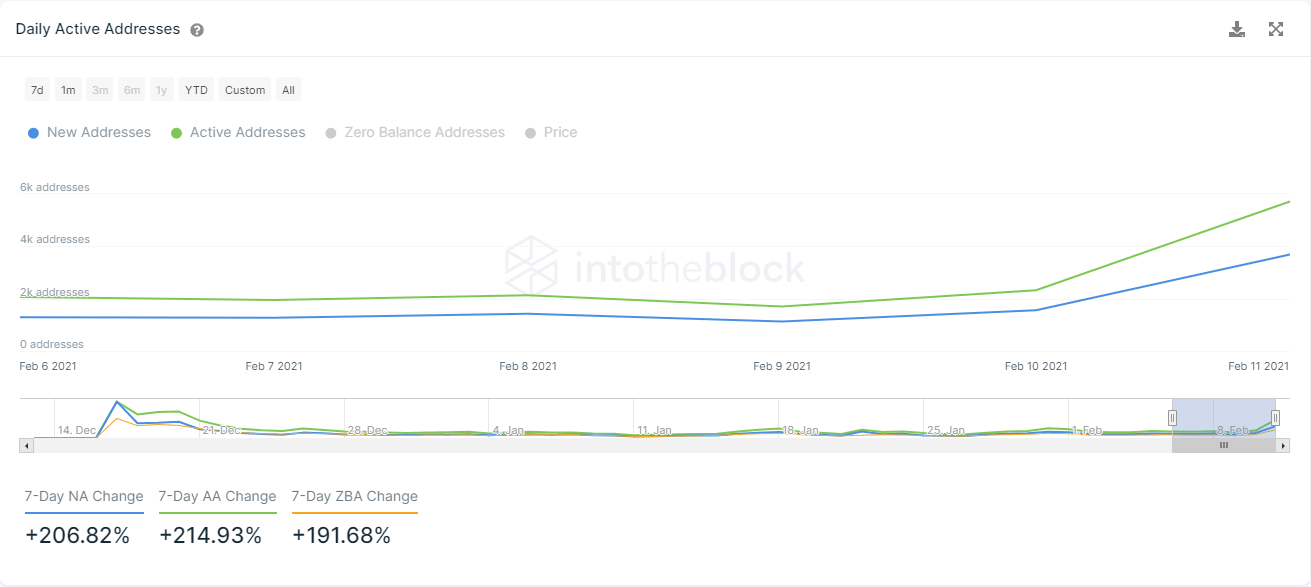The height and width of the screenshot is (587, 1311).
Task: Click the 7-Day AA Change tab
Action: click(217, 497)
